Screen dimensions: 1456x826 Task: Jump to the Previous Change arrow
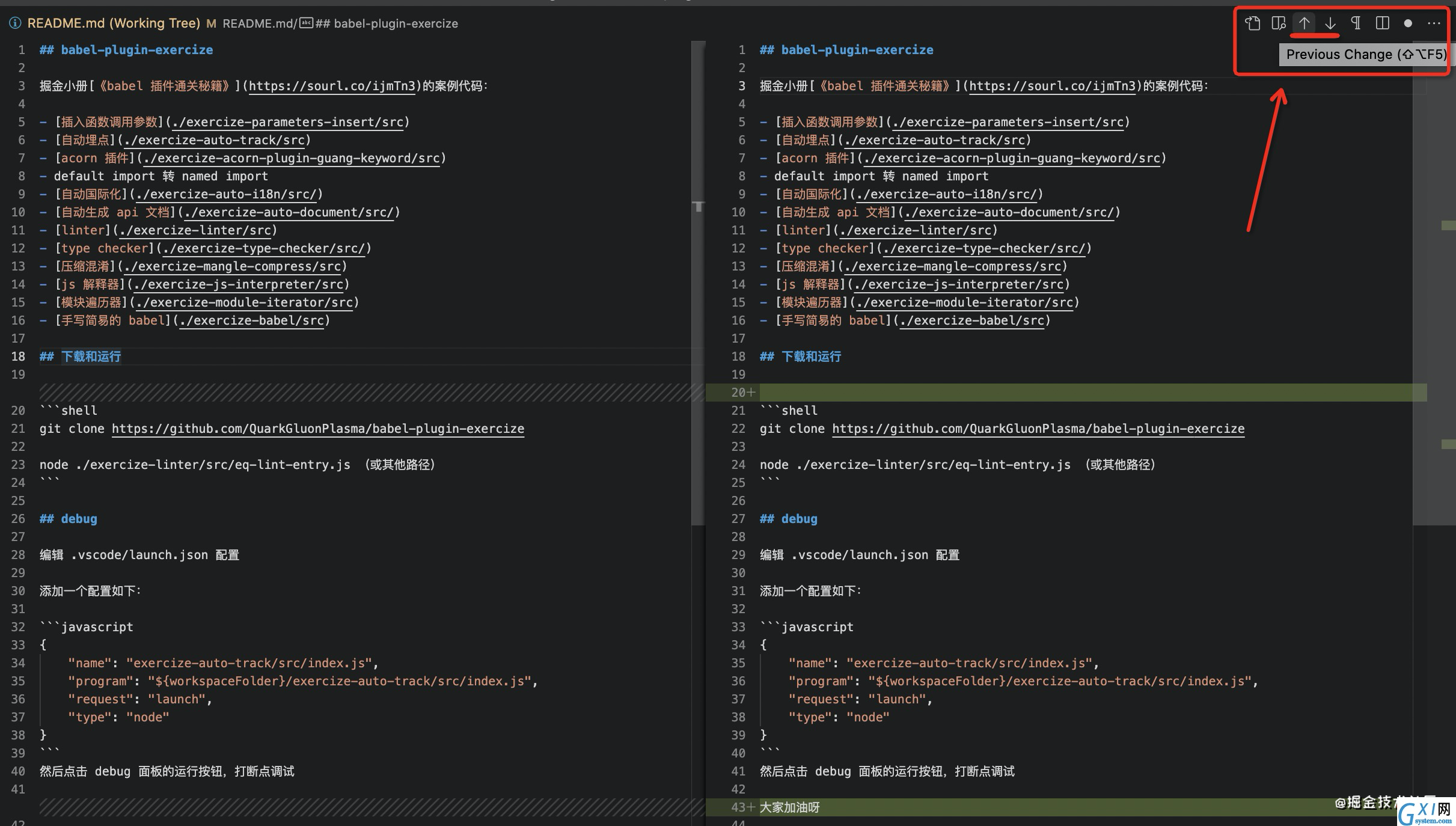(x=1304, y=23)
